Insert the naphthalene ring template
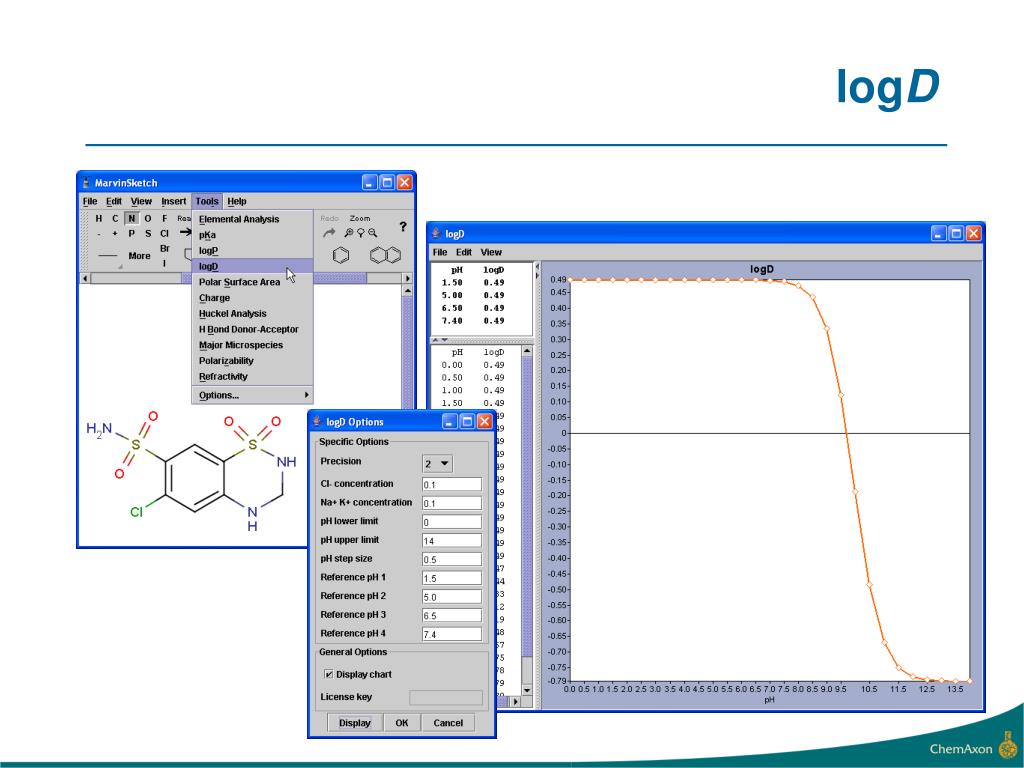Viewport: 1024px width, 768px height. [x=385, y=255]
